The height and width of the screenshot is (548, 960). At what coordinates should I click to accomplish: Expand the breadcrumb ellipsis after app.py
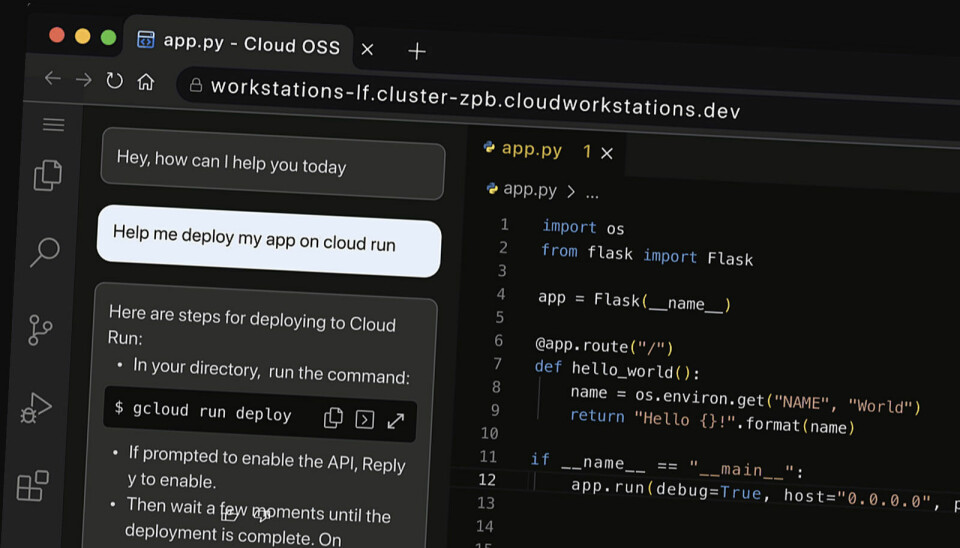coord(592,195)
